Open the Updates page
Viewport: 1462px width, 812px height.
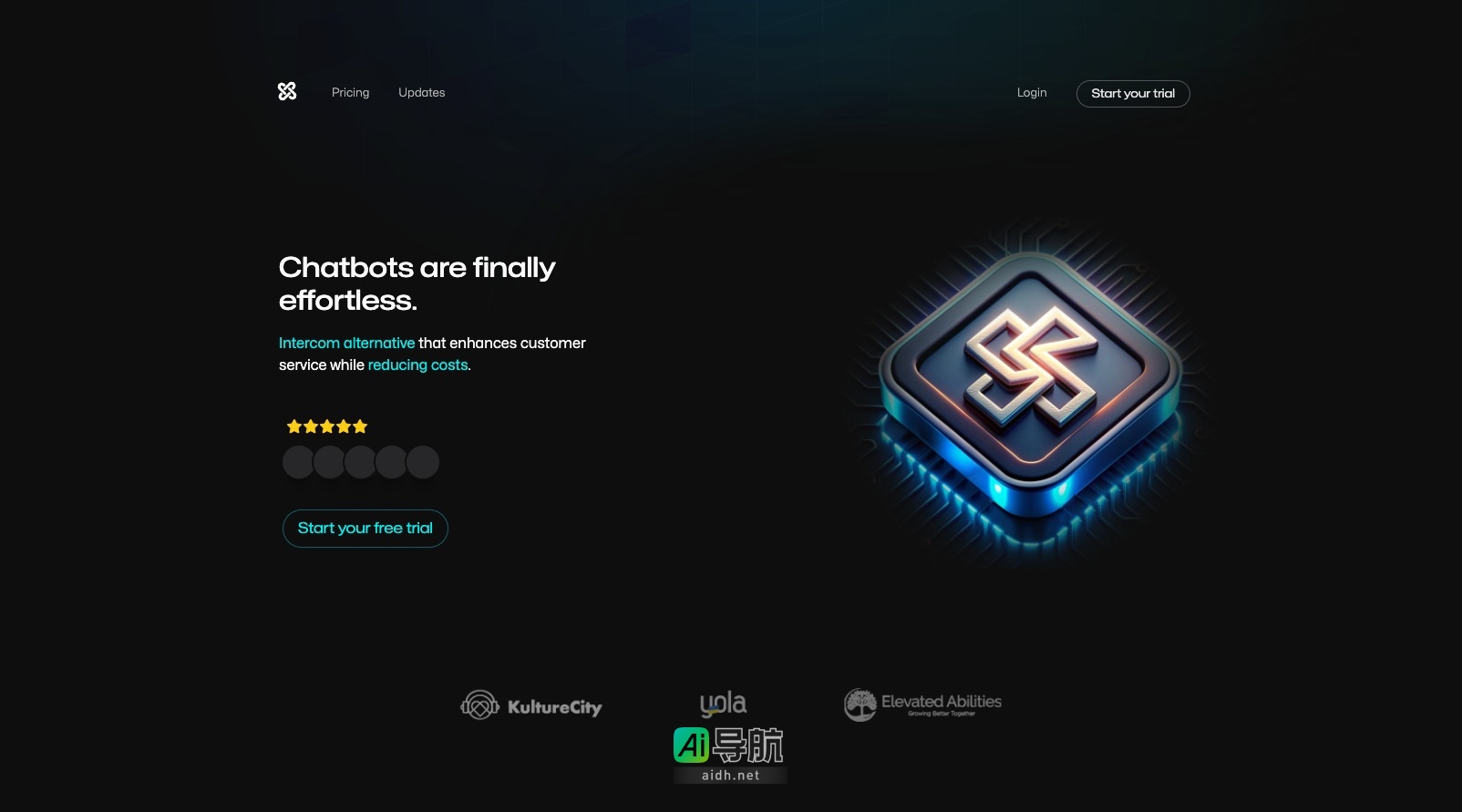tap(422, 93)
